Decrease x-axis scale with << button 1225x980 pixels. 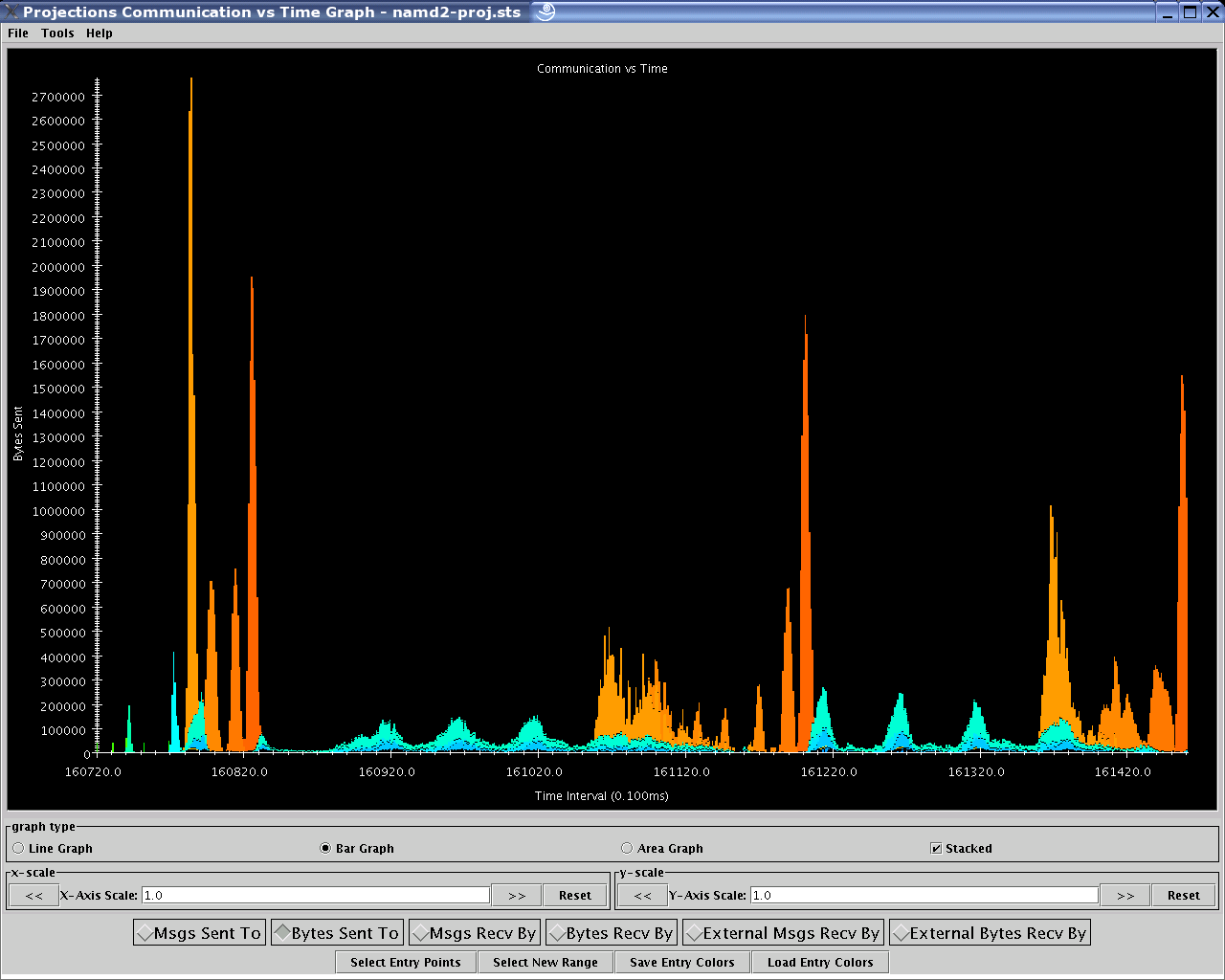click(x=34, y=896)
